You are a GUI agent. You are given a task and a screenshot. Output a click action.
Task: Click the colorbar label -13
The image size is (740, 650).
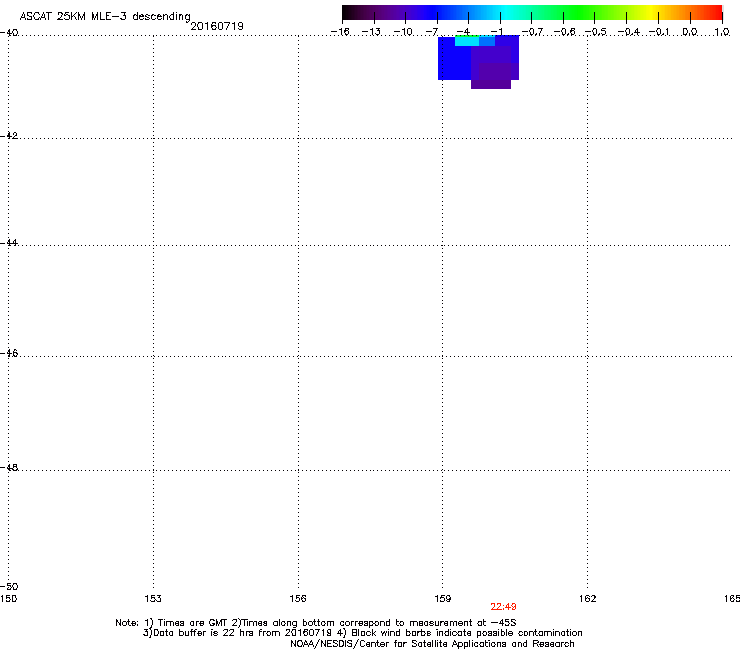[371, 32]
